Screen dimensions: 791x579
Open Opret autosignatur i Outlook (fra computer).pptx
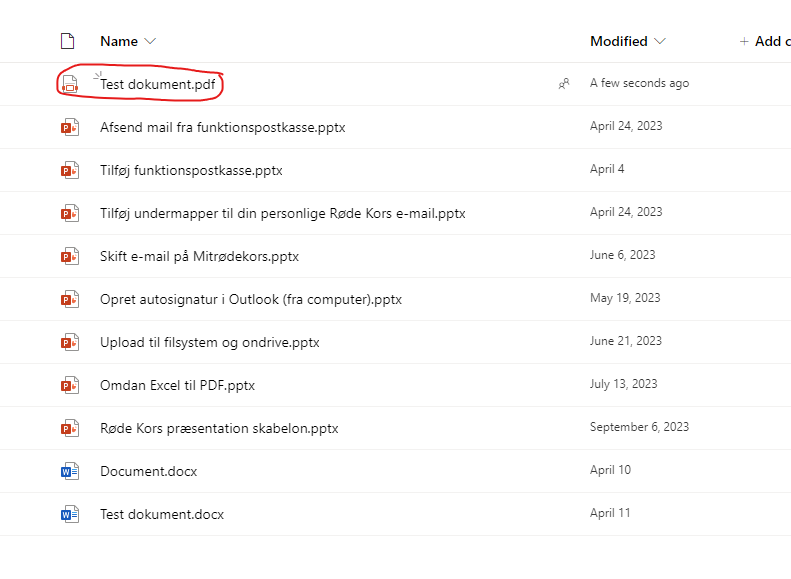tap(251, 300)
